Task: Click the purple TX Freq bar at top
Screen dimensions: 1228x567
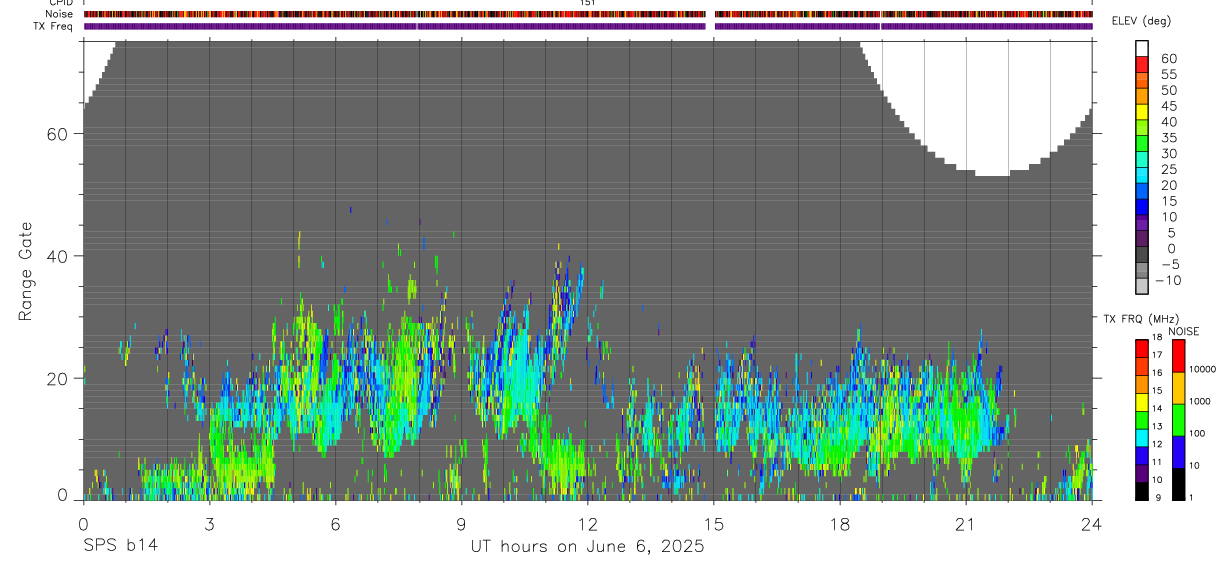Action: 588,26
